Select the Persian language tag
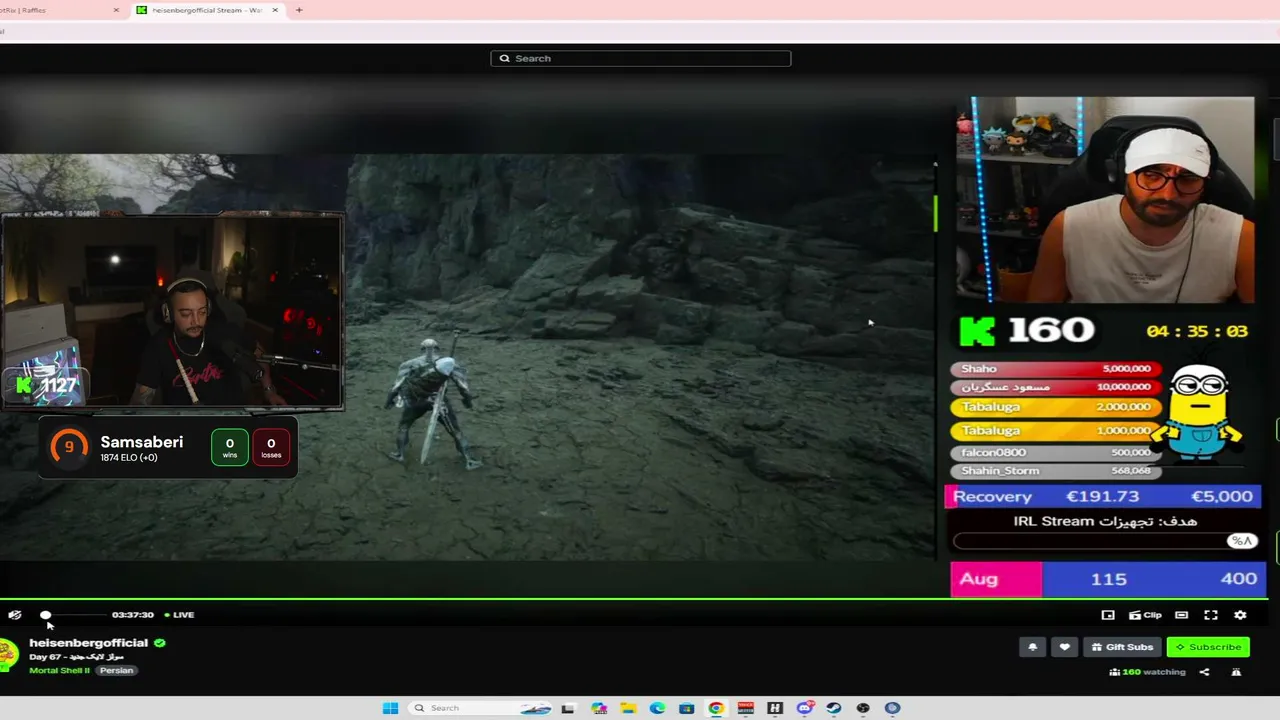The width and height of the screenshot is (1280, 720). tap(116, 670)
